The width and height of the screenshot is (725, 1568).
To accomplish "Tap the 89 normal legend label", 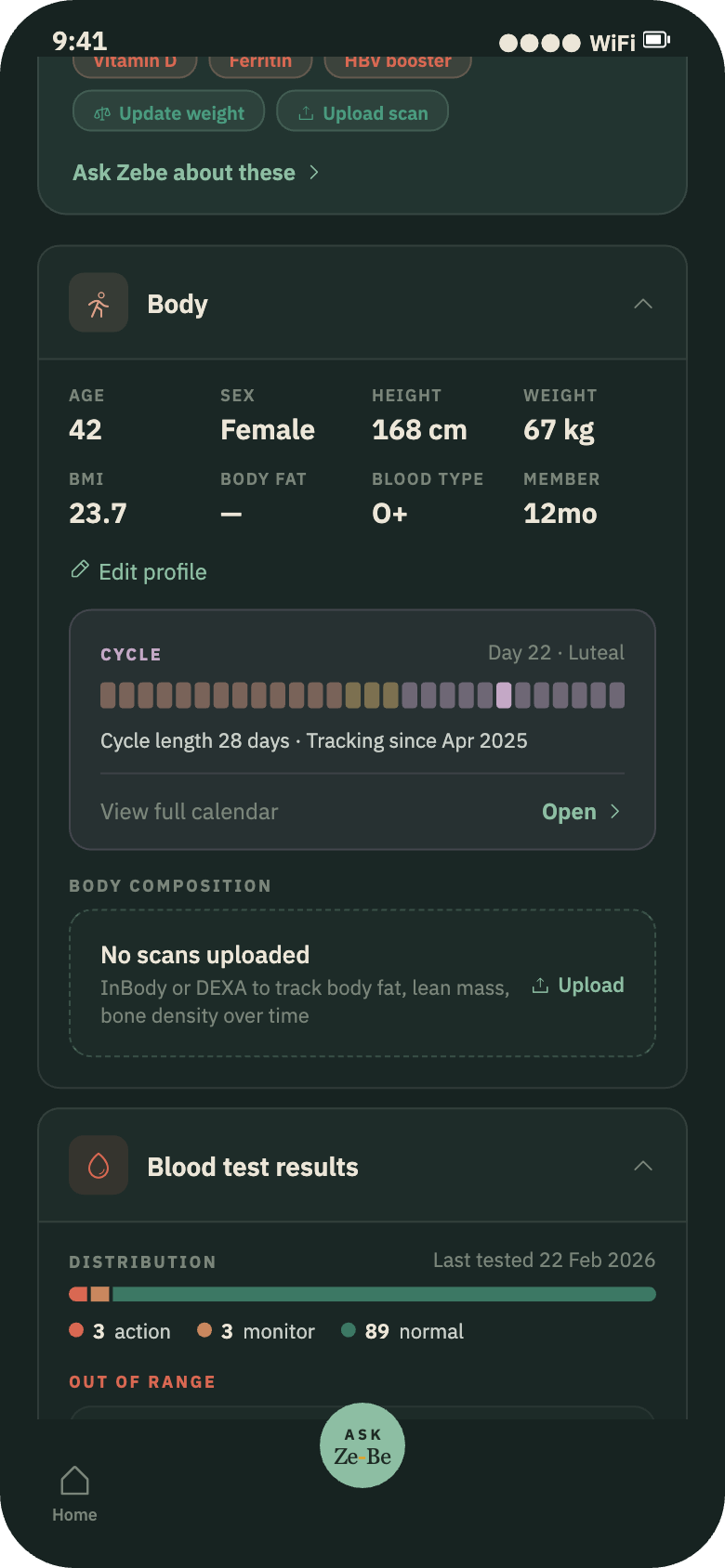I will [415, 1332].
